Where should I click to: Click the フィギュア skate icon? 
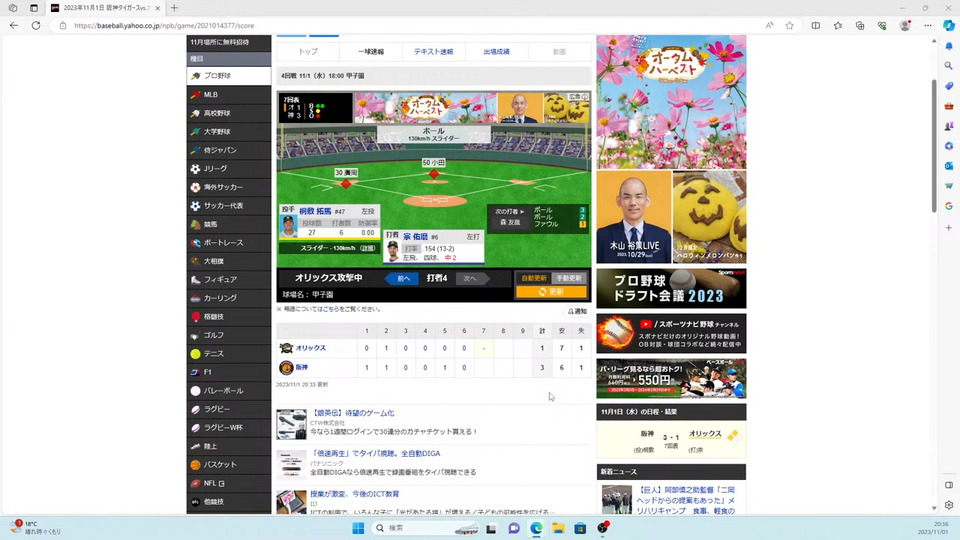tap(195, 279)
